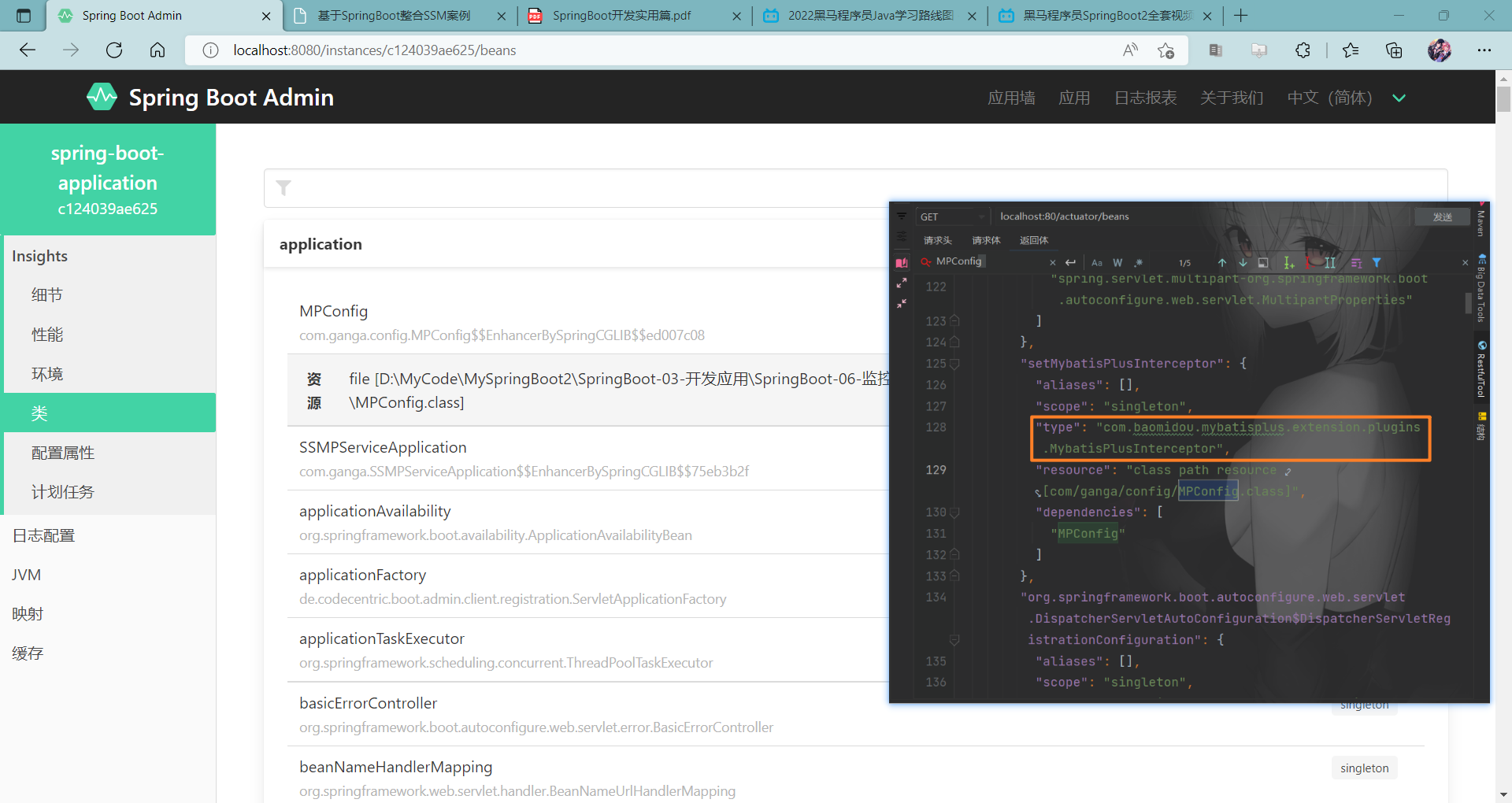Click the browser page vertical scrollbar

[1503, 99]
